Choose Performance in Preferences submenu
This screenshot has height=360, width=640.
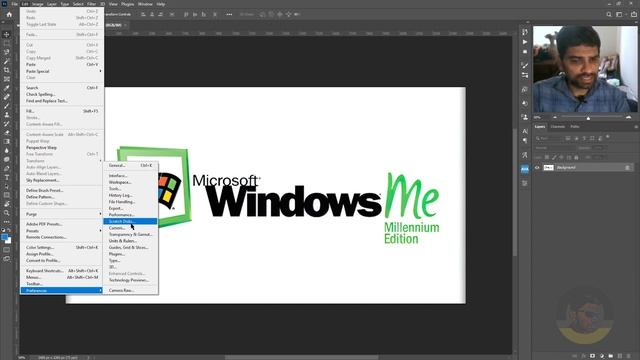tap(130, 215)
